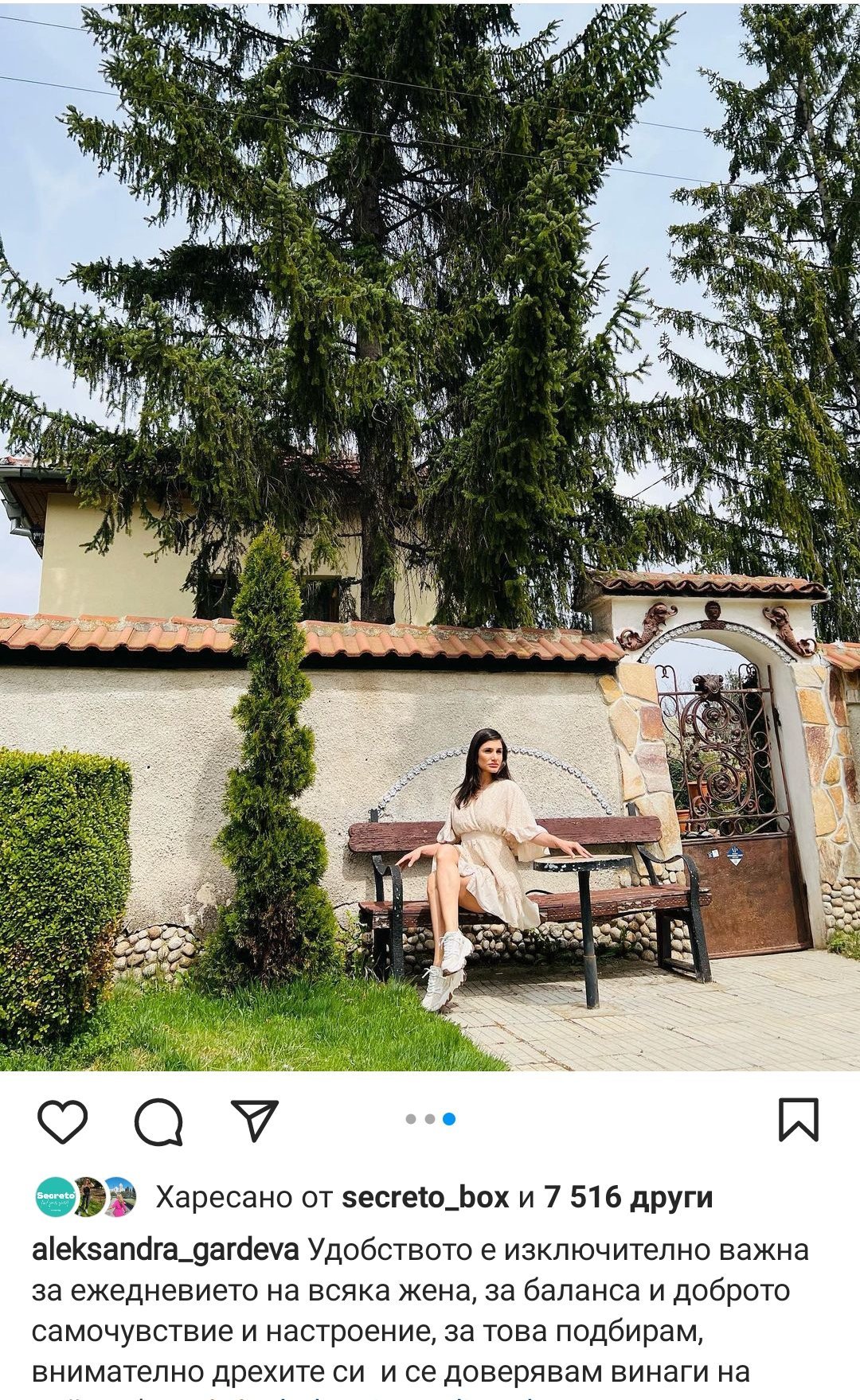Image resolution: width=860 pixels, height=1400 pixels.
Task: Tap the Secreto teal avatar among likers
Action: point(56,1196)
